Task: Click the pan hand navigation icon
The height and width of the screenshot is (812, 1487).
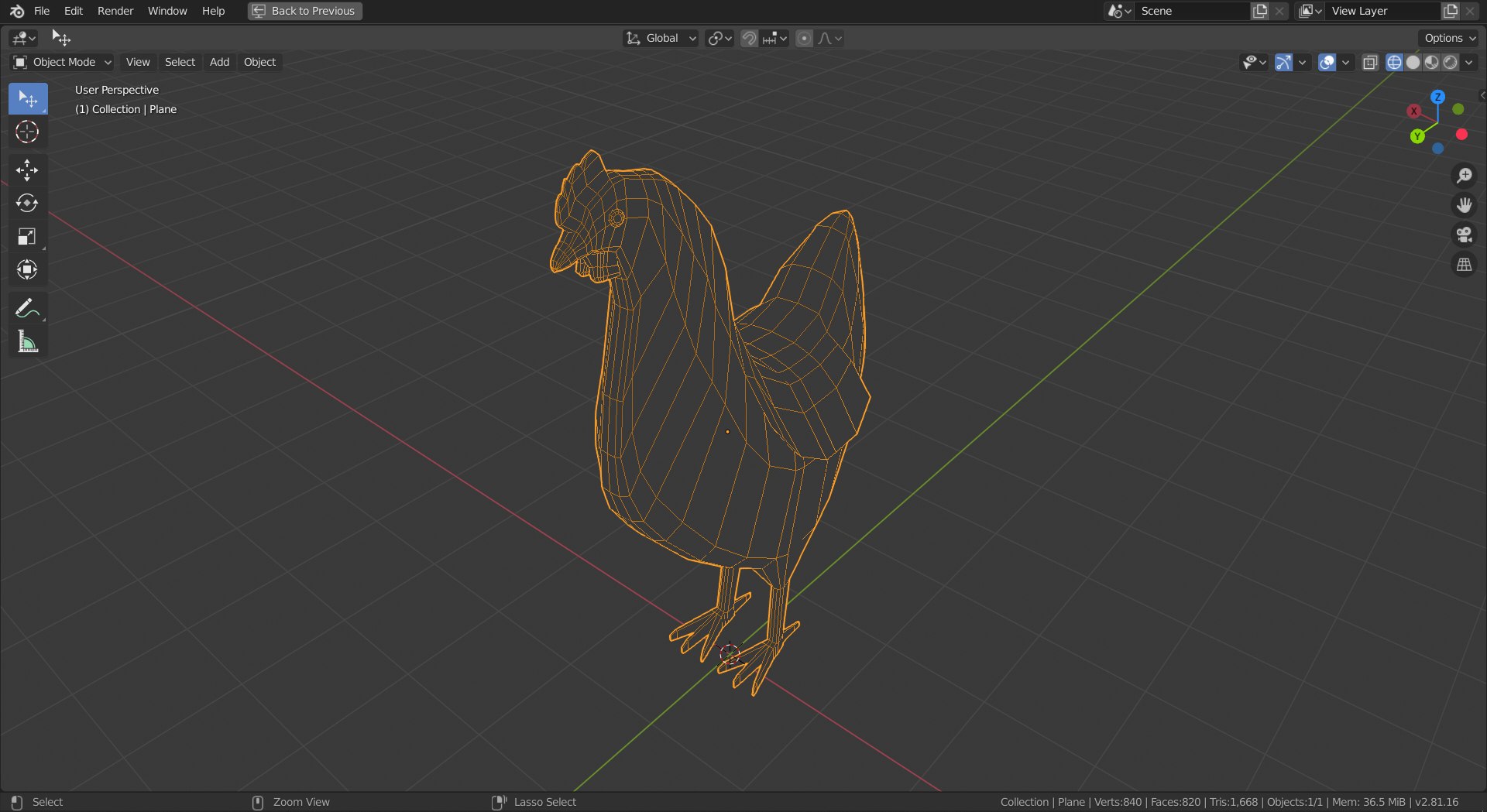Action: (1464, 205)
